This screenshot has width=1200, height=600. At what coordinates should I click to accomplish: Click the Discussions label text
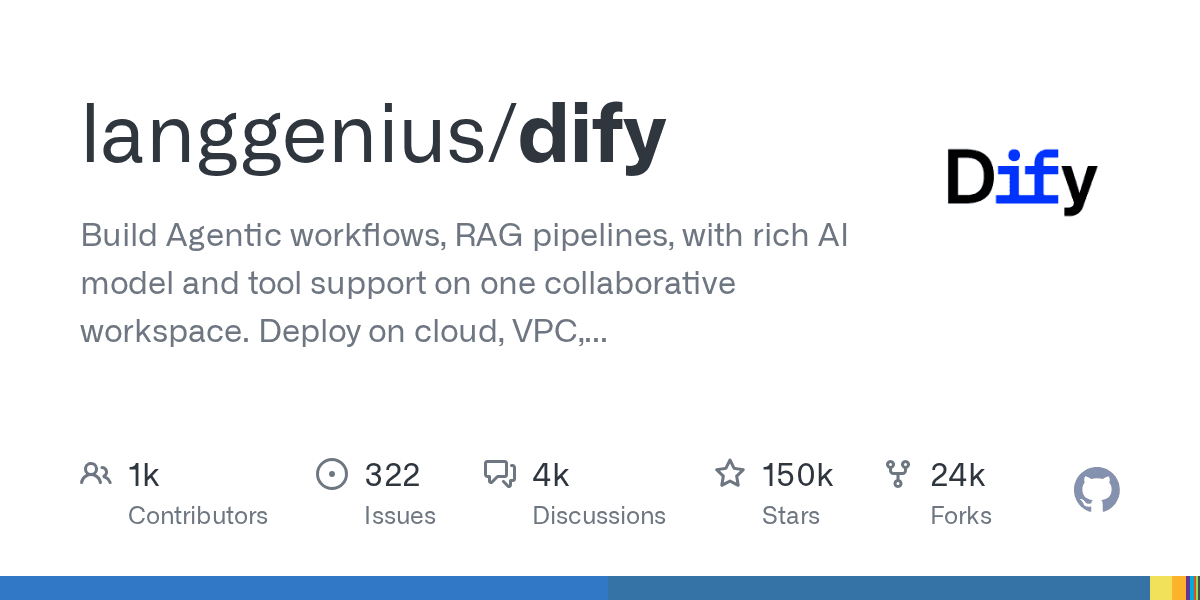coord(599,516)
